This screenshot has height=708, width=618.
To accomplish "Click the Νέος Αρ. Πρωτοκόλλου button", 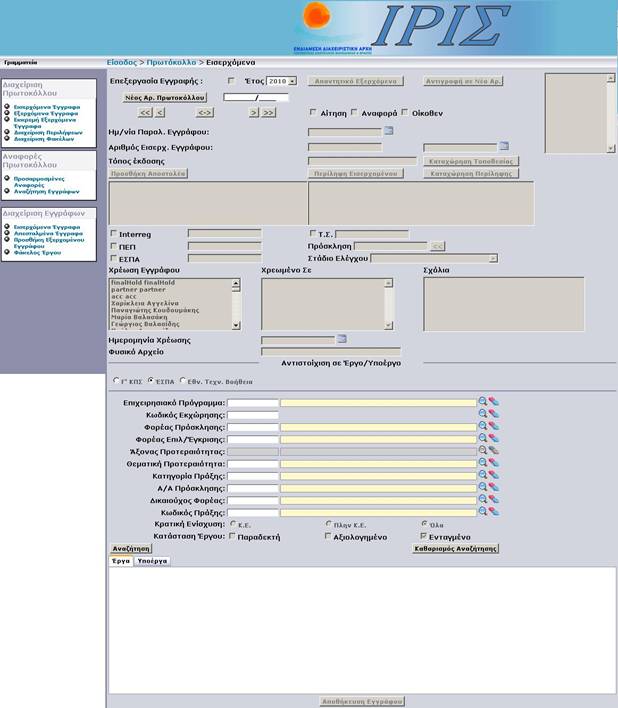I will 165,98.
